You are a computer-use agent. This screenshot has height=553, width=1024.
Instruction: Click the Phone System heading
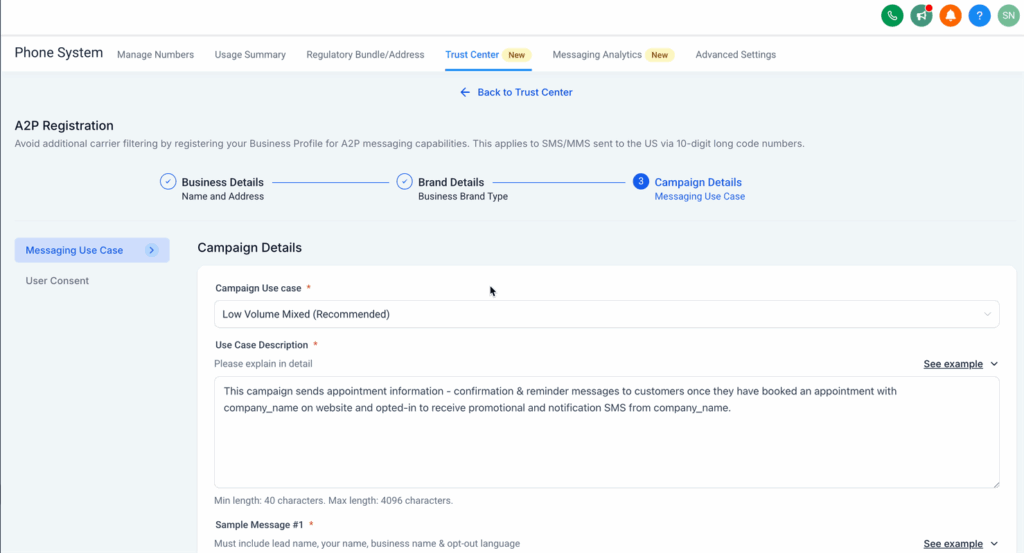click(59, 53)
